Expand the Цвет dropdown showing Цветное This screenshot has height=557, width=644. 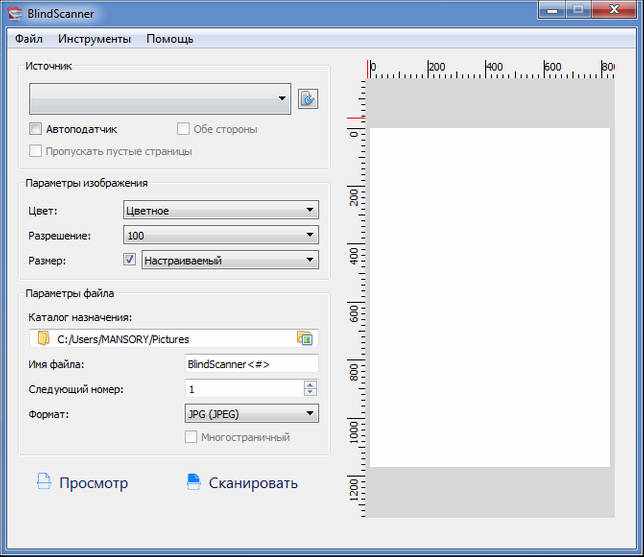click(221, 210)
